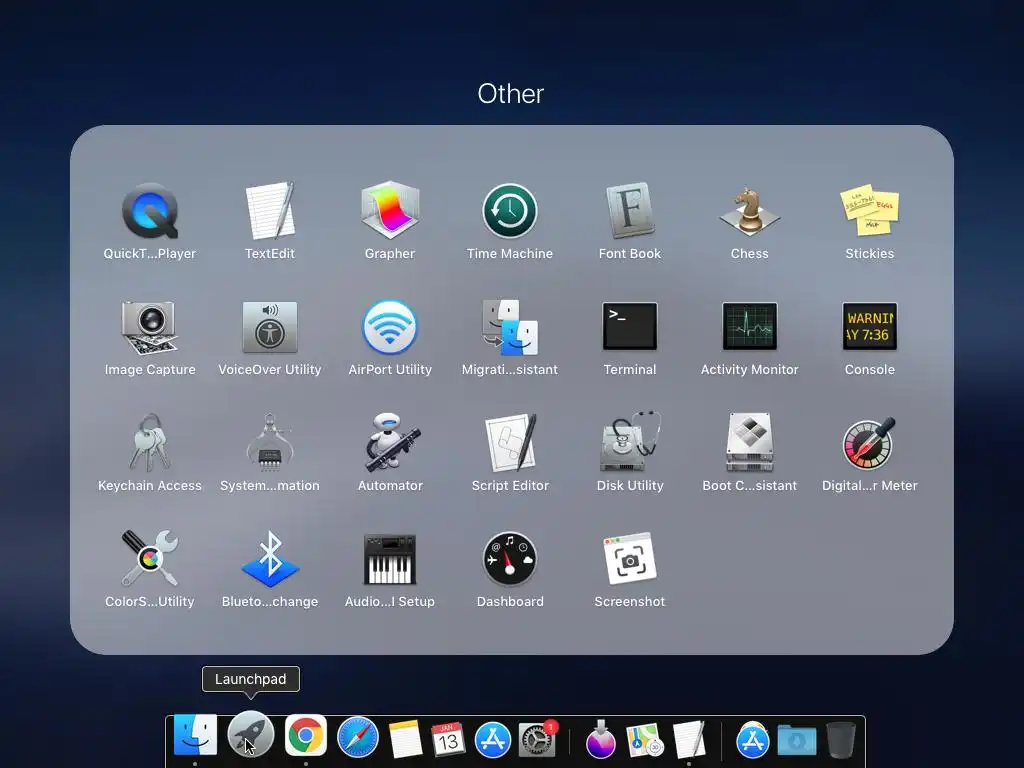Launch the TextEdit app in Launchpad
1024x768 pixels.
270,211
